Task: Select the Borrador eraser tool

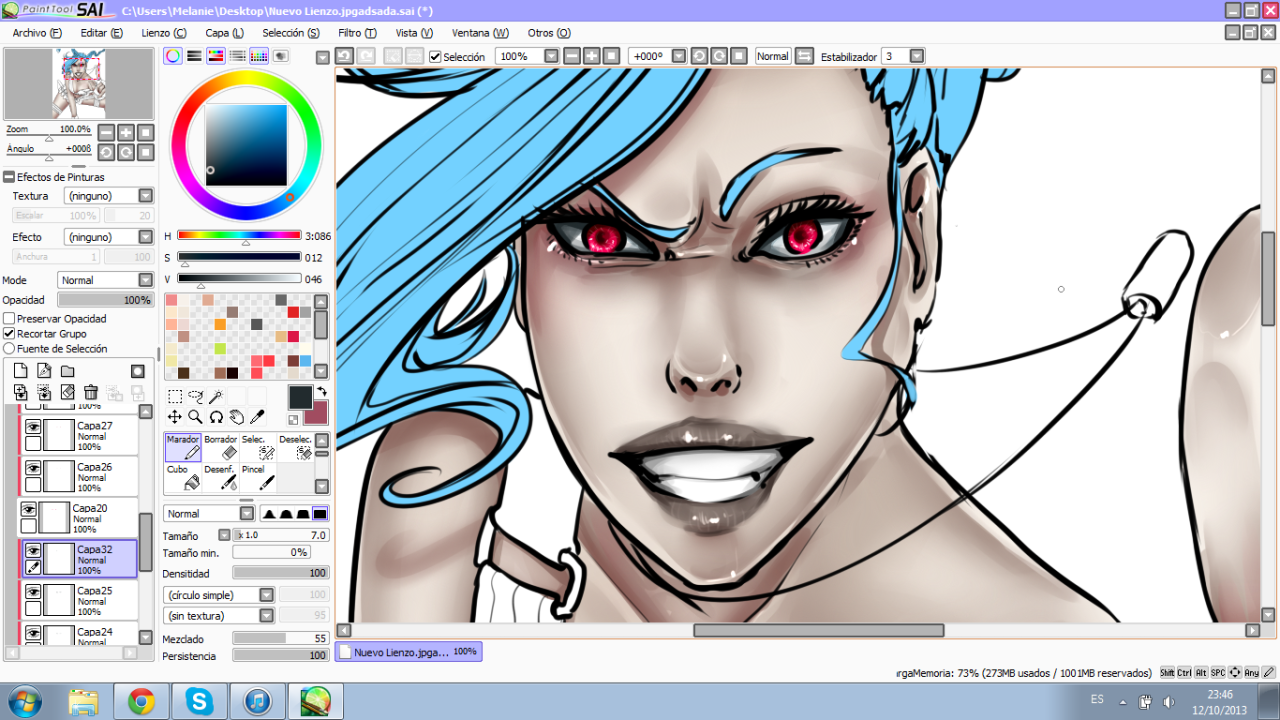Action: (220, 447)
